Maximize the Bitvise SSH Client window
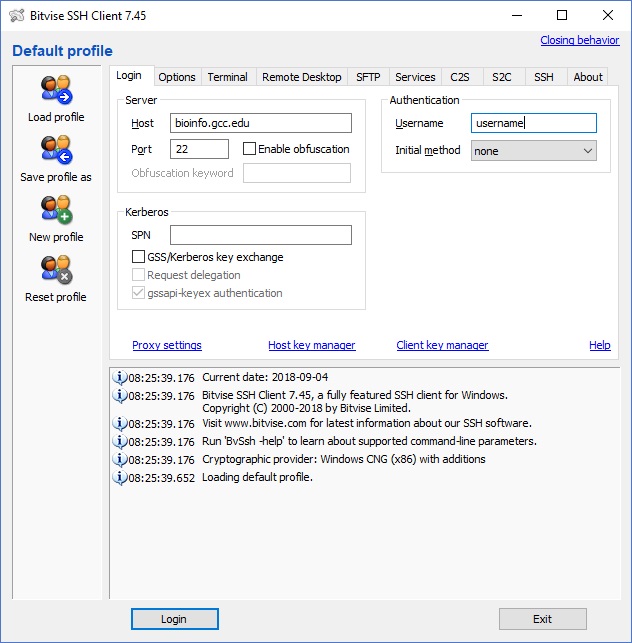 pos(562,16)
